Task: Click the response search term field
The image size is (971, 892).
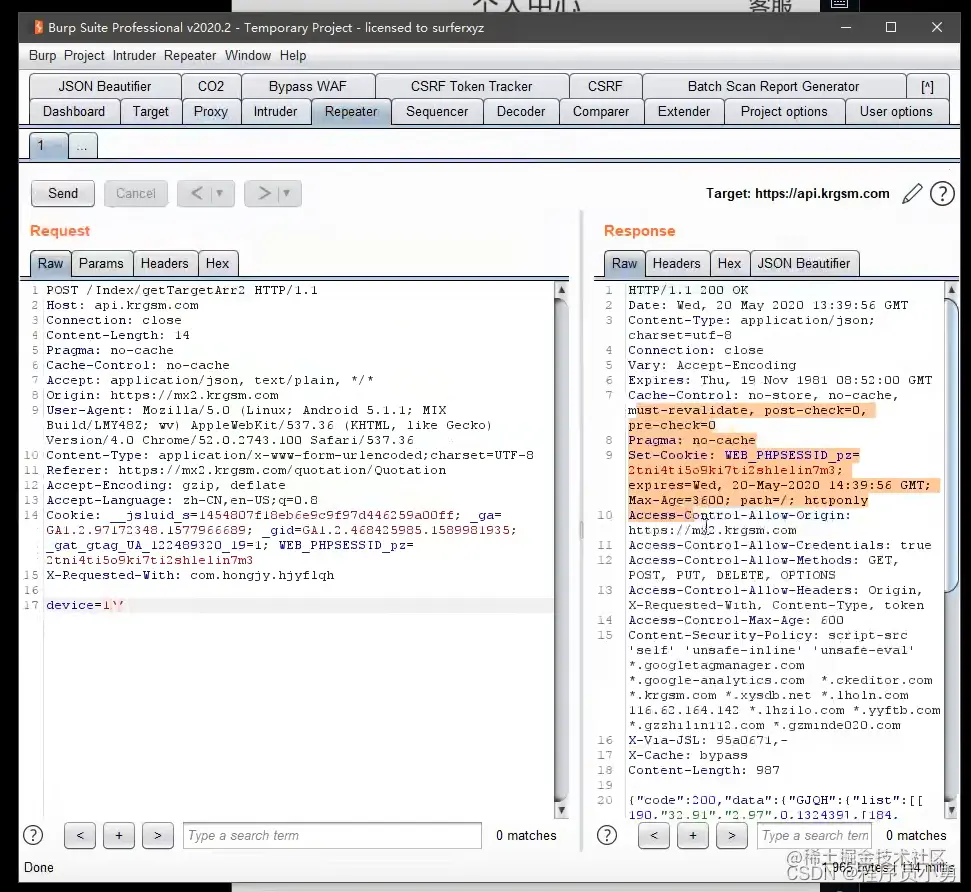Action: point(814,836)
